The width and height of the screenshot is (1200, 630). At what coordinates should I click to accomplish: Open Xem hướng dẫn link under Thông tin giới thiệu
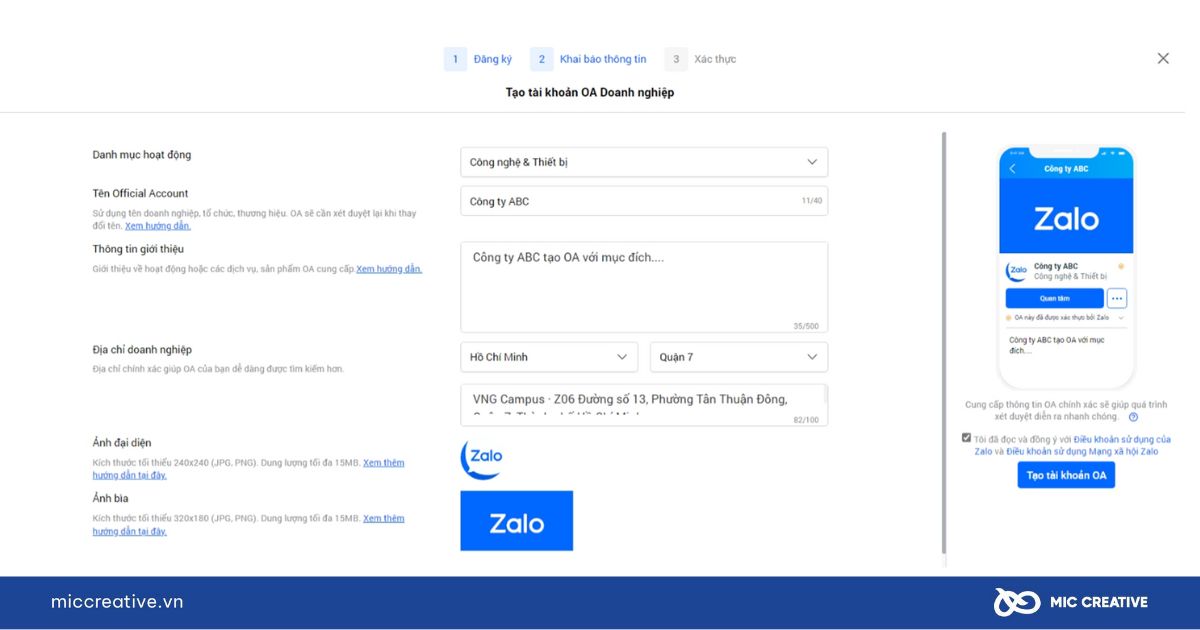pos(389,269)
